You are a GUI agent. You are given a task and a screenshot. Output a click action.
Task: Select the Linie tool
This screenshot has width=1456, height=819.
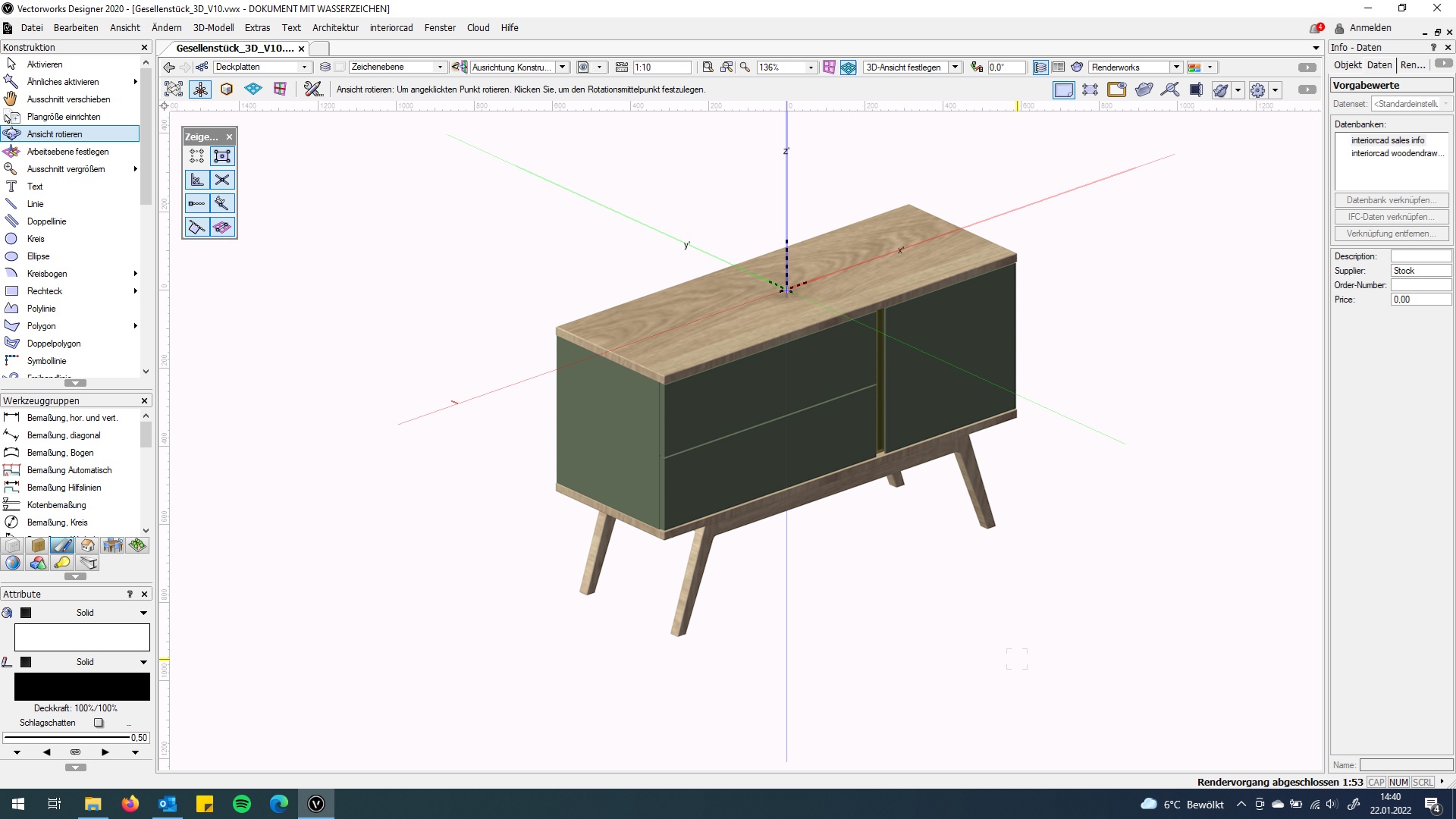(x=70, y=204)
